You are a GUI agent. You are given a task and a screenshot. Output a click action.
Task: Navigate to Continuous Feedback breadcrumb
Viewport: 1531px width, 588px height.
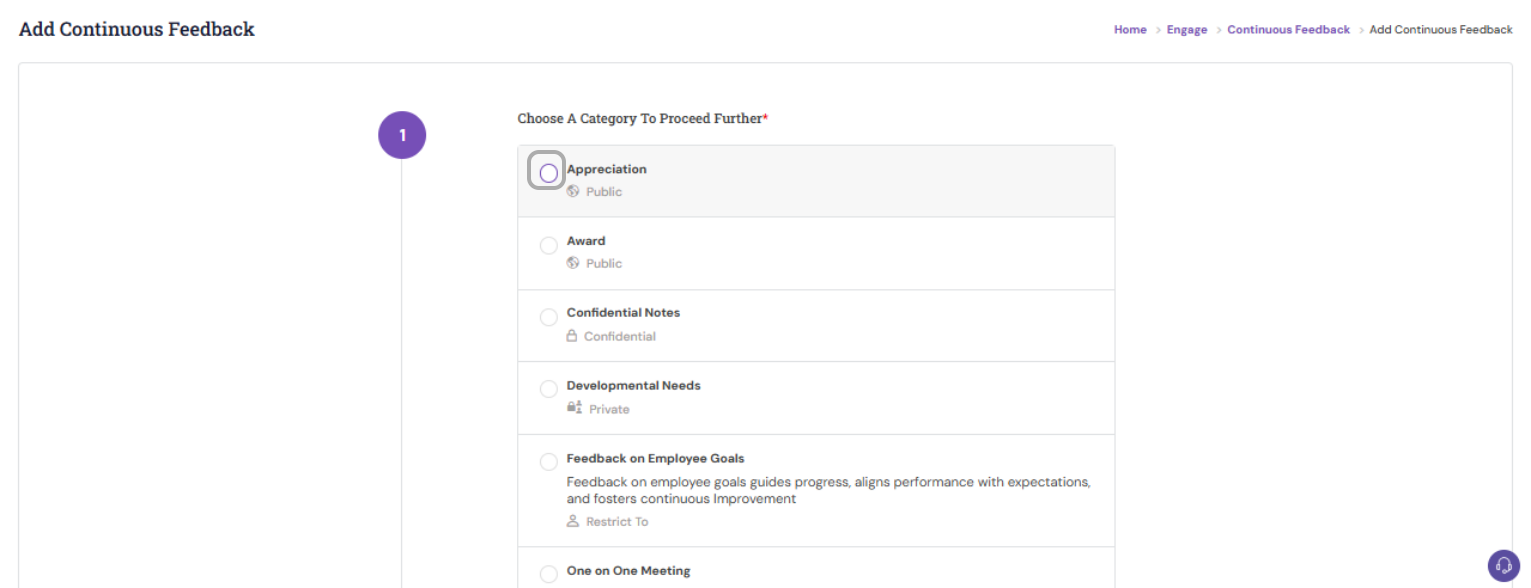click(1288, 30)
